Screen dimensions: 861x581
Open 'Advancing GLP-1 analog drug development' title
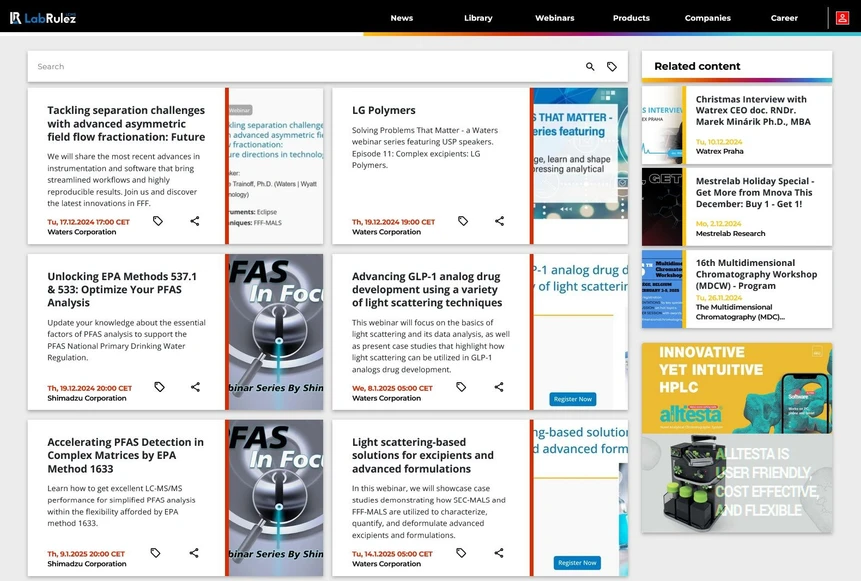(427, 289)
